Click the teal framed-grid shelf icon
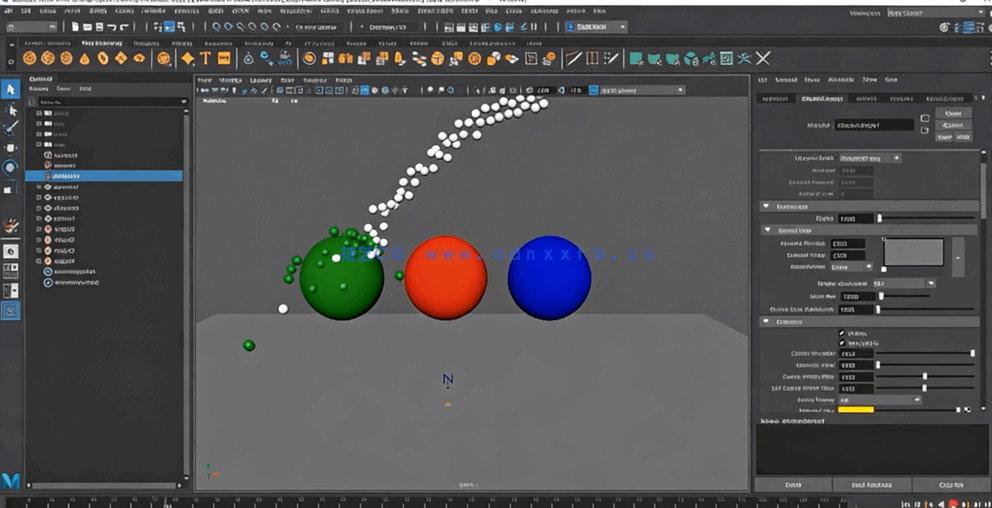This screenshot has height=508, width=992. [x=726, y=59]
